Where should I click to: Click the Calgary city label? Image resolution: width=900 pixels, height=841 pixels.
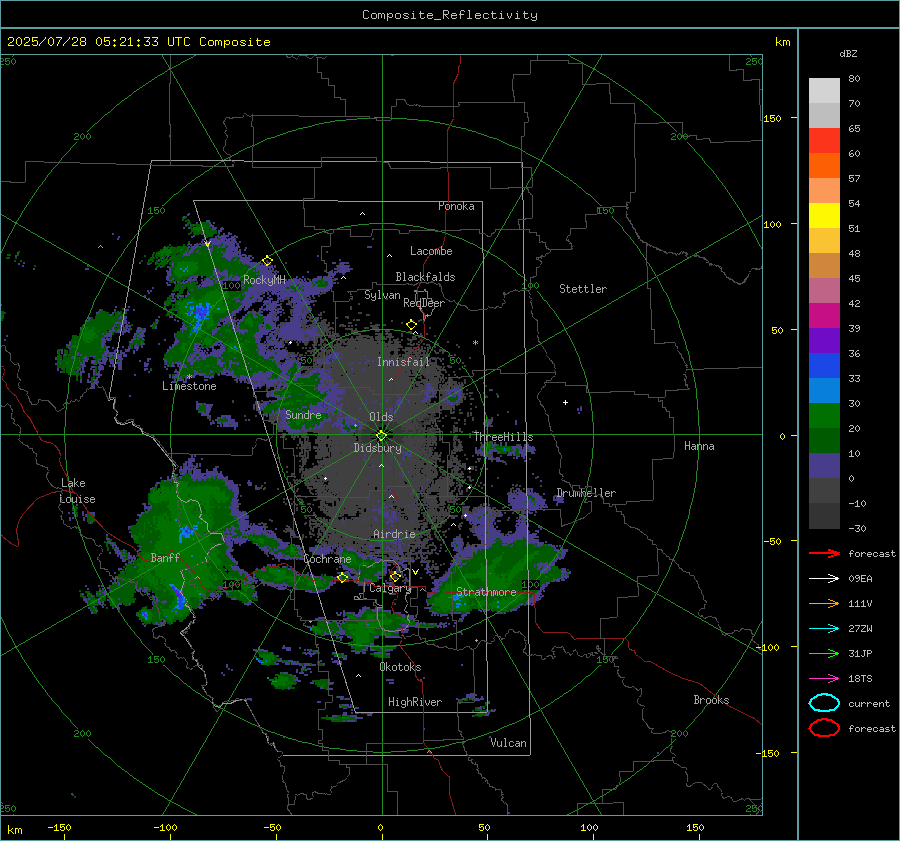coord(390,588)
